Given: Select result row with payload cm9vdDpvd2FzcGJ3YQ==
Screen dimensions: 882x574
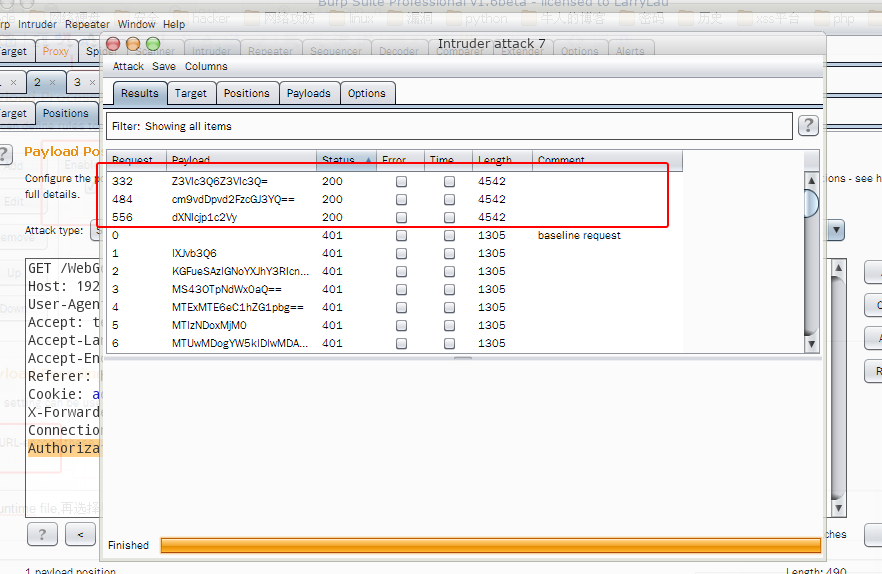Looking at the screenshot, I should (x=394, y=199).
